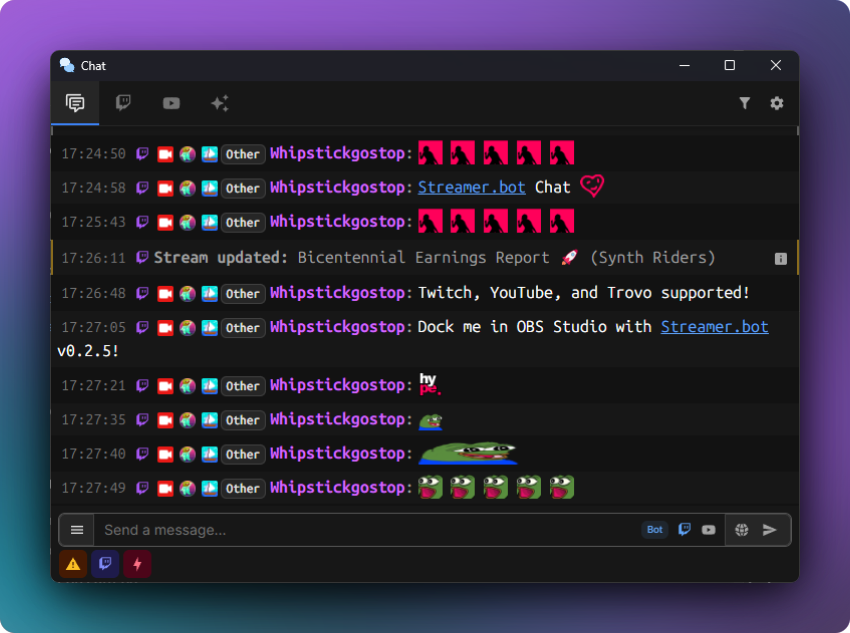This screenshot has height=633, width=850.
Task: Click the globe icon beside the send arrow
Action: click(741, 529)
